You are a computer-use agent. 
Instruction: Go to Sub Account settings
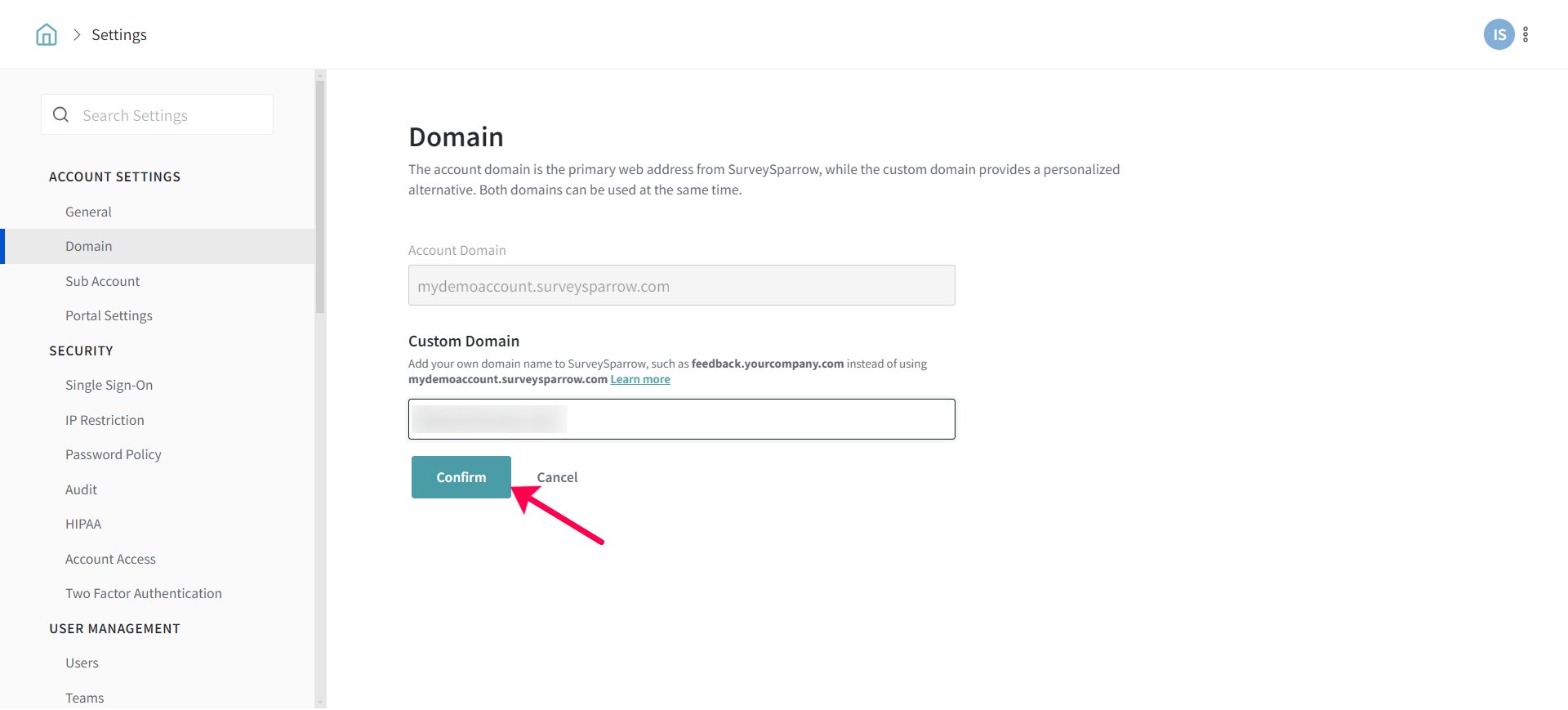coord(103,281)
